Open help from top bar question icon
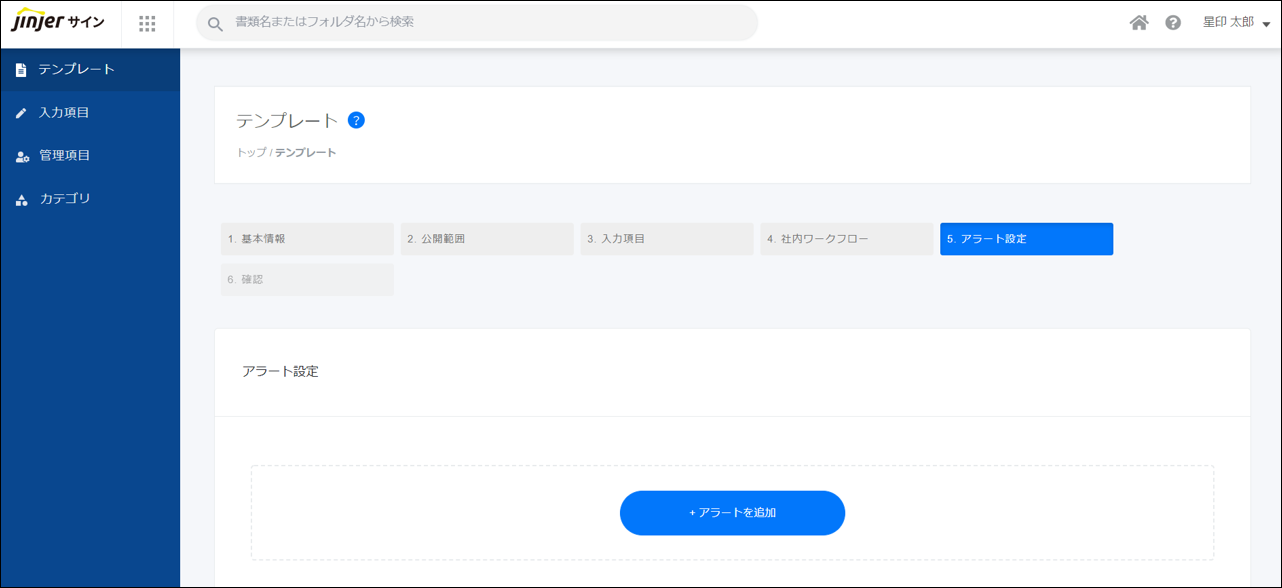 [x=1173, y=23]
